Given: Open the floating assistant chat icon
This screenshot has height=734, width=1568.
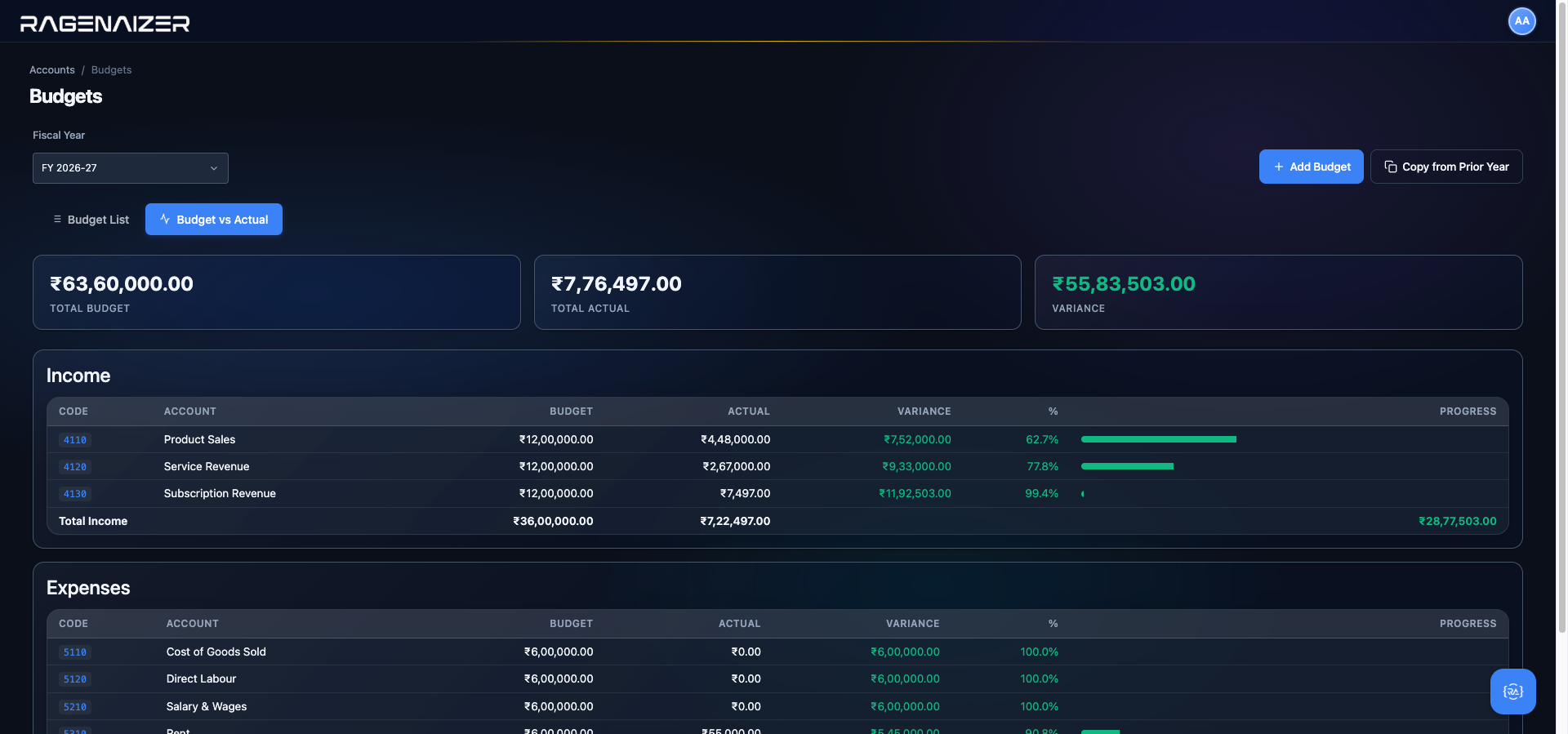Looking at the screenshot, I should click(1512, 692).
